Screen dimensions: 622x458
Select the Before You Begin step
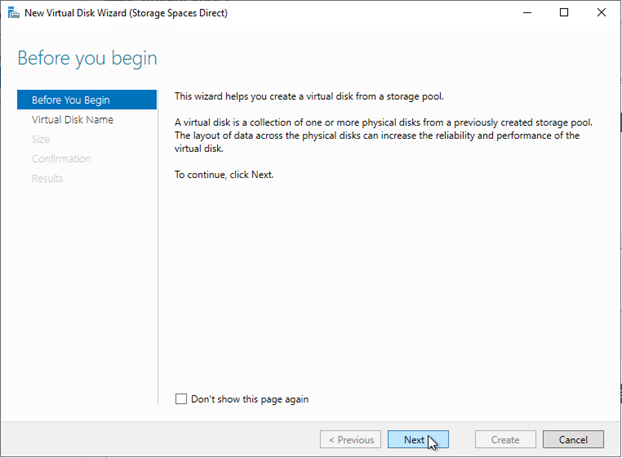click(71, 100)
